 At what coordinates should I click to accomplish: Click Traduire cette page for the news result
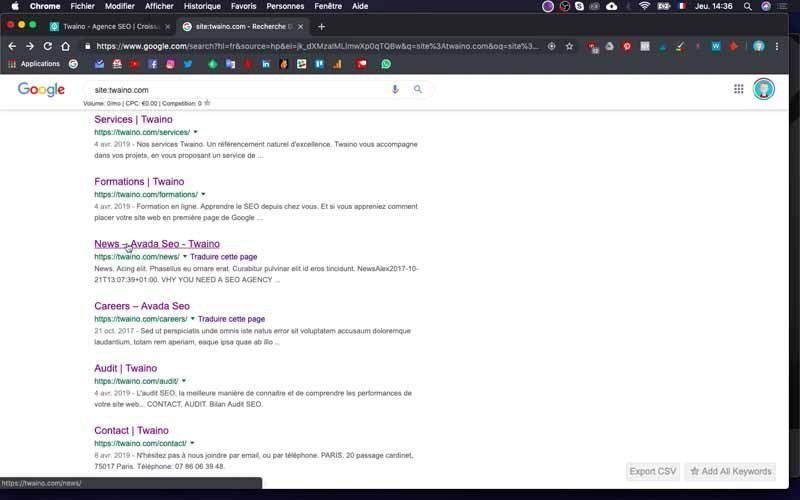click(x=223, y=257)
